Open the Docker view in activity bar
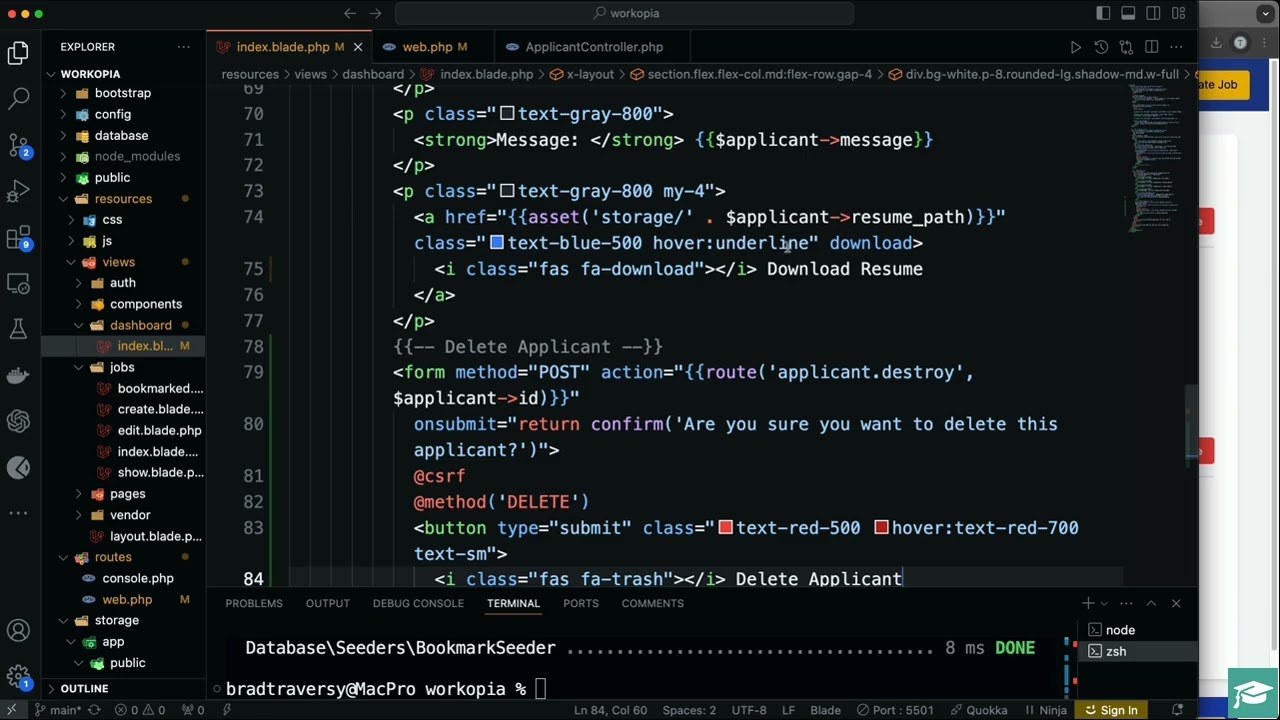Image resolution: width=1280 pixels, height=720 pixels. coord(18,375)
